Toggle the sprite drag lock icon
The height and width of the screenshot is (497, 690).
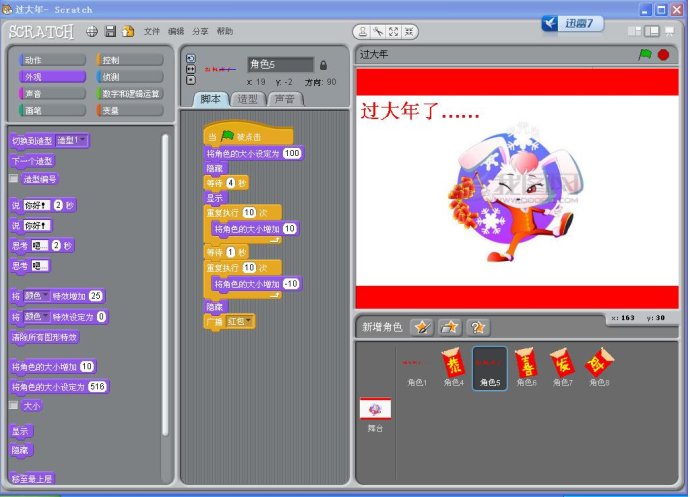[323, 65]
